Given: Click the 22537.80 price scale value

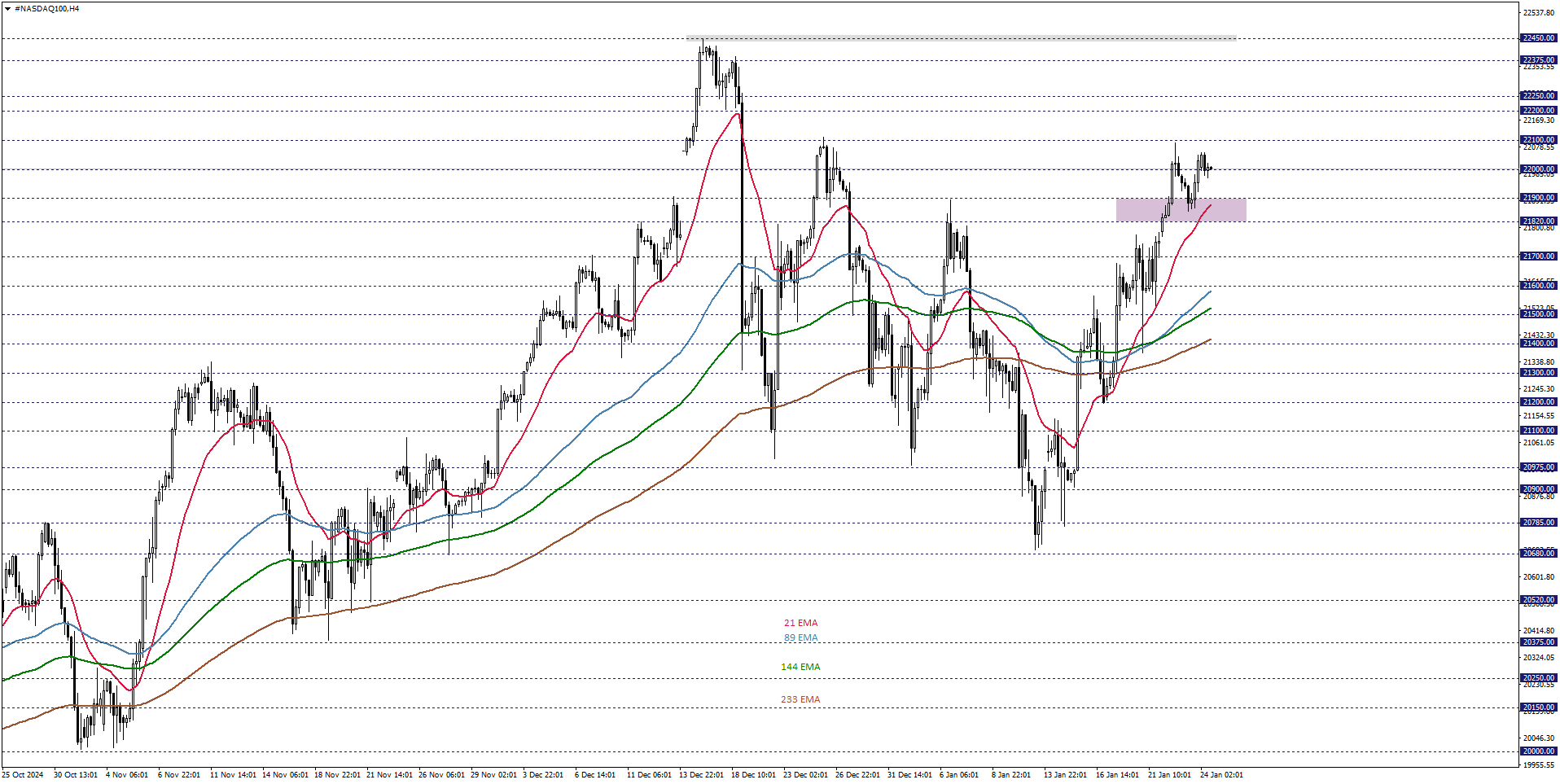Looking at the screenshot, I should click(x=1538, y=13).
